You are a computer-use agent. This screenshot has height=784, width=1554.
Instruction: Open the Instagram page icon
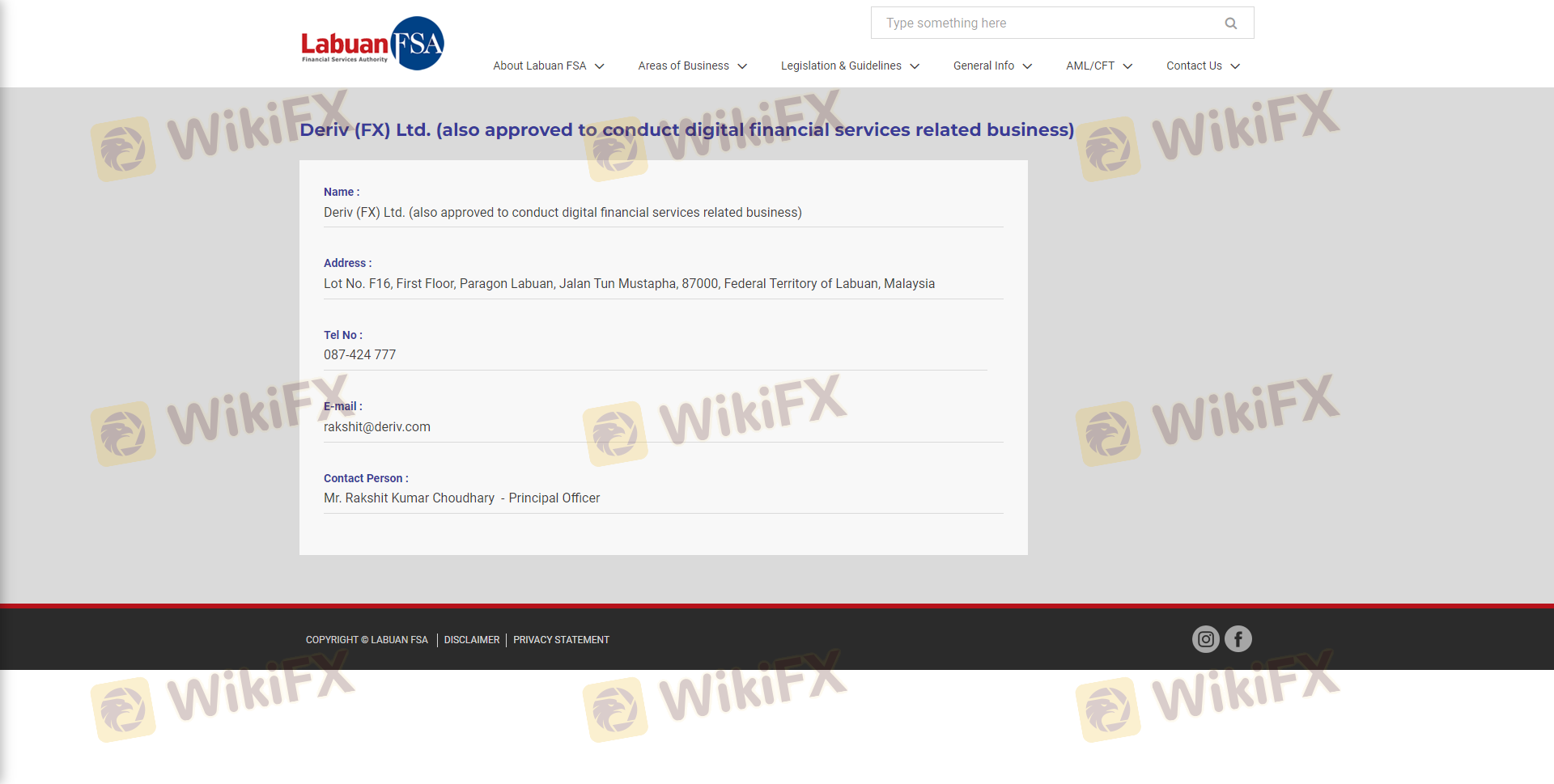point(1205,639)
